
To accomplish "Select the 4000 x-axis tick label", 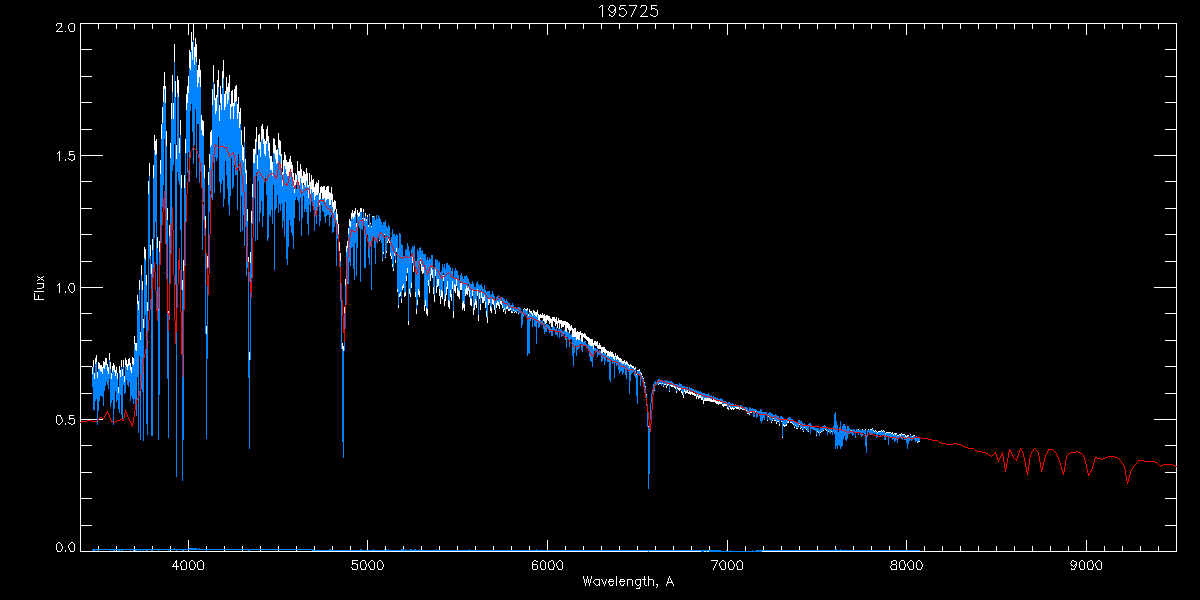I will (x=188, y=565).
